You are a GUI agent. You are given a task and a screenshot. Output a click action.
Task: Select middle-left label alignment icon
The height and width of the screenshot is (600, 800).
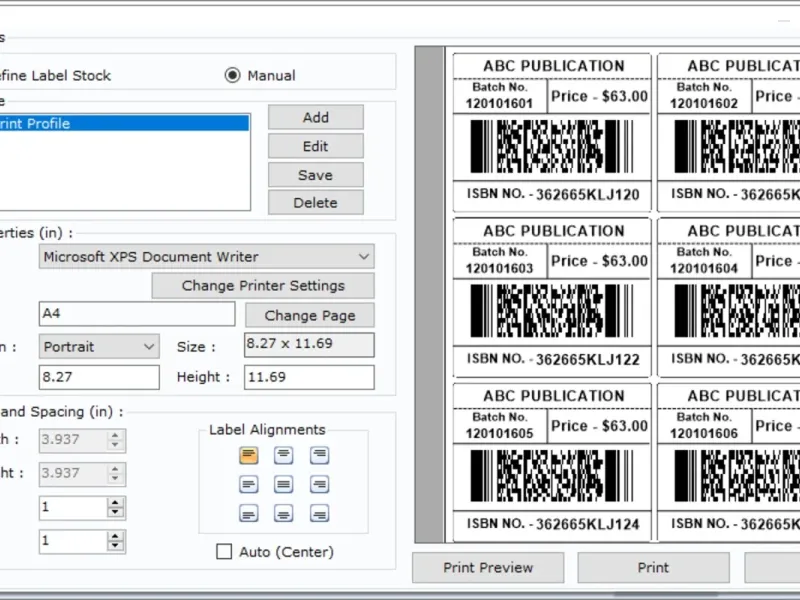click(x=248, y=484)
